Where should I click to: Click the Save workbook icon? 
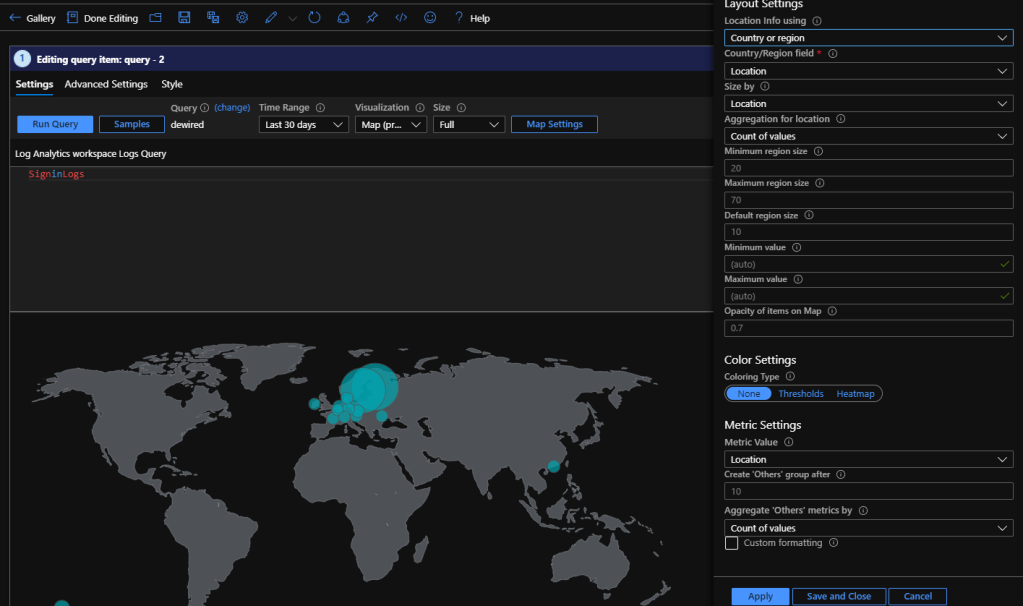184,18
